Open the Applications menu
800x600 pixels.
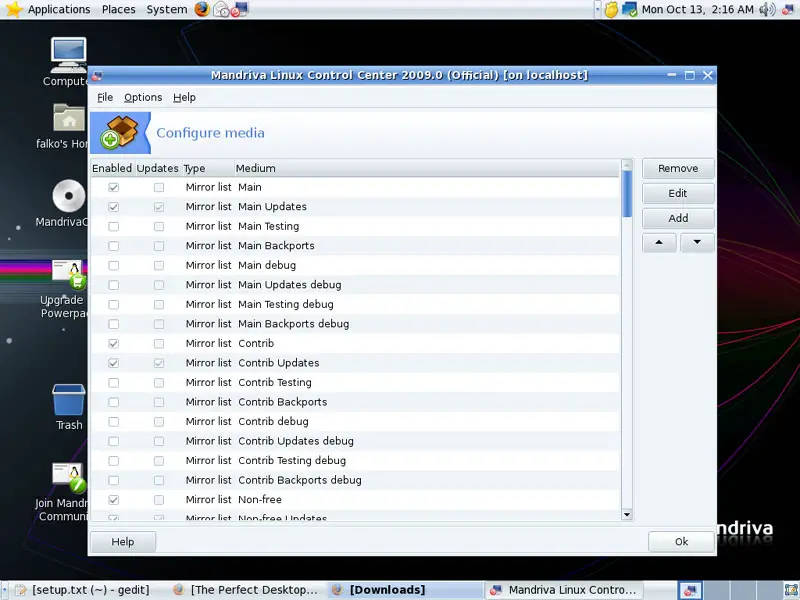(x=59, y=9)
